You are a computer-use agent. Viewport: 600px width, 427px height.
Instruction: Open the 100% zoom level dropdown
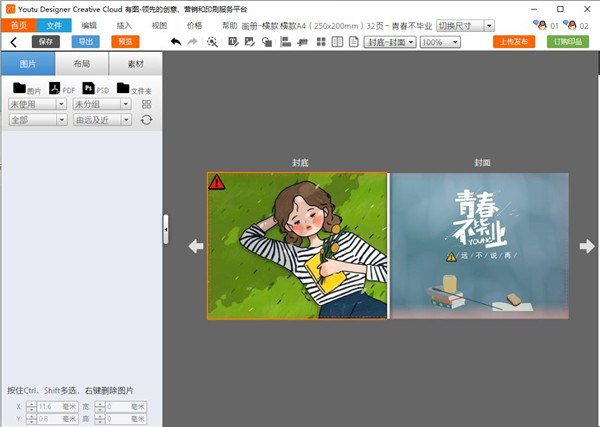click(440, 42)
